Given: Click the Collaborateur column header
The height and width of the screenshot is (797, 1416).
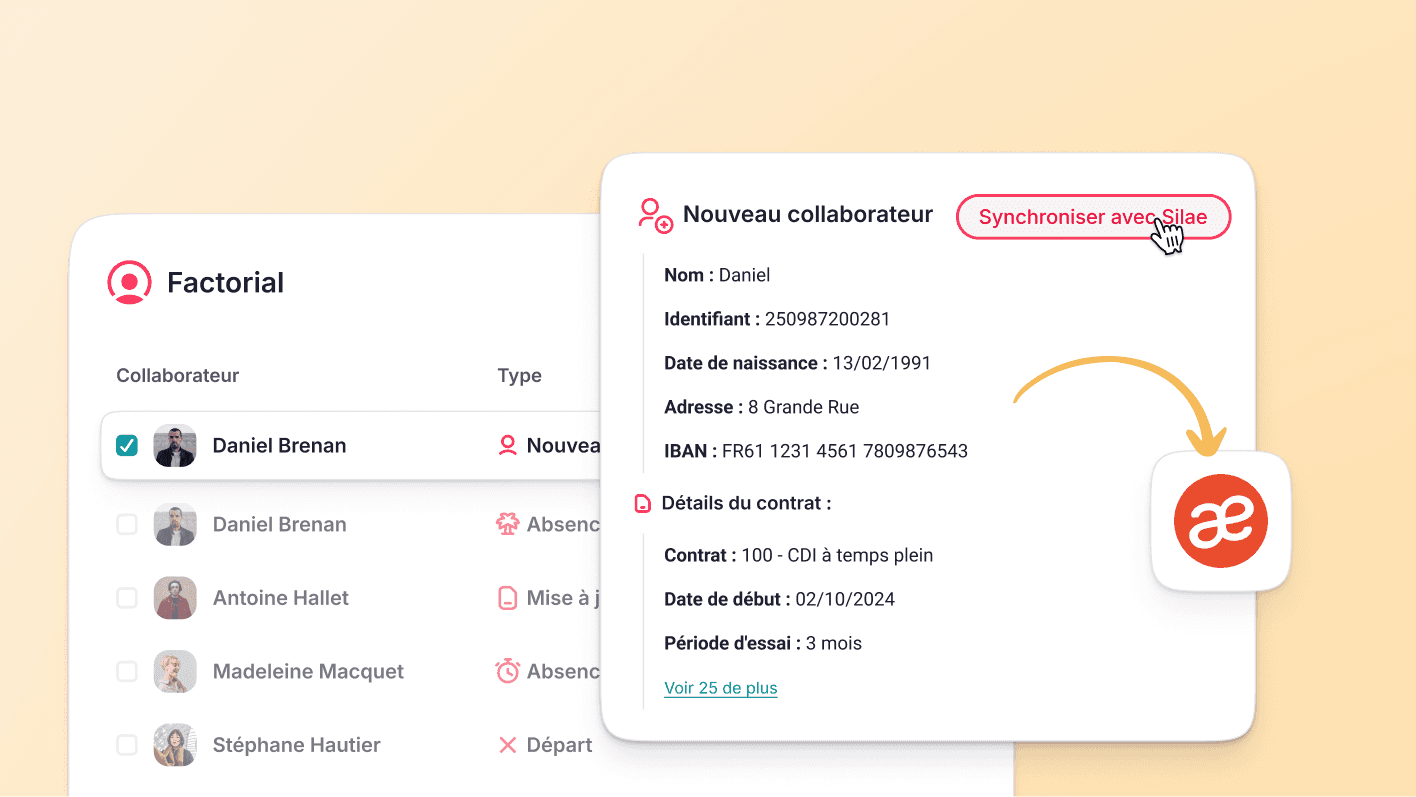Looking at the screenshot, I should 177,375.
